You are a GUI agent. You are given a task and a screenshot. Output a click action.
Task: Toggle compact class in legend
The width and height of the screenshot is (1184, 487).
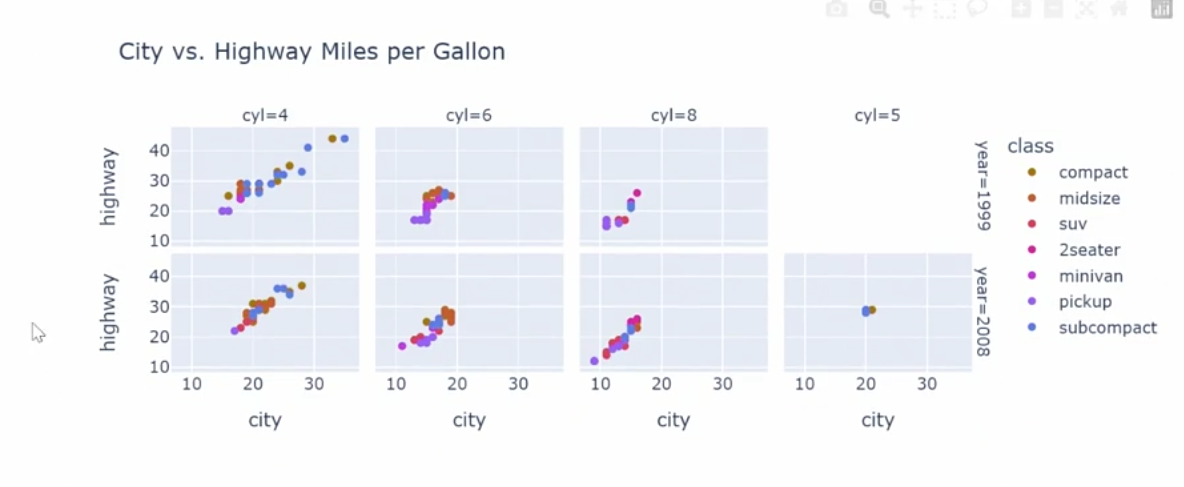[1093, 172]
